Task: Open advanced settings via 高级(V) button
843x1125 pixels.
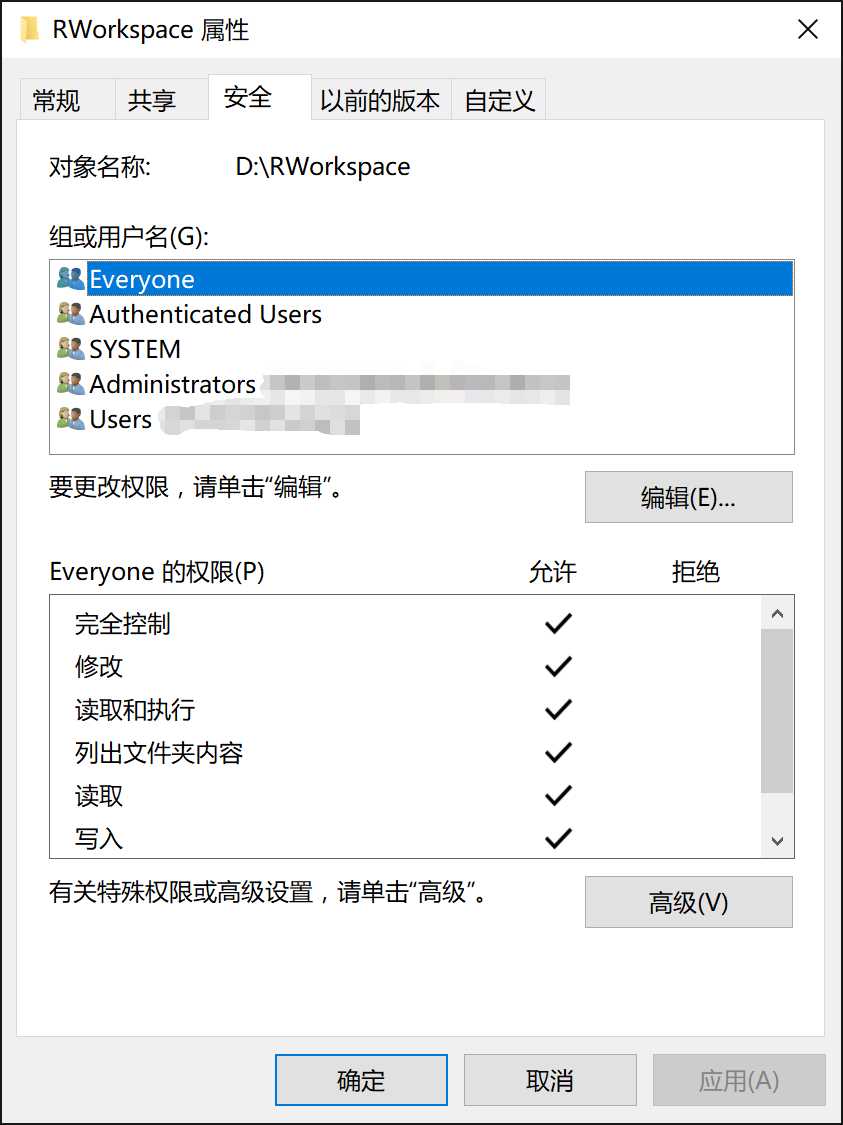Action: click(x=688, y=902)
